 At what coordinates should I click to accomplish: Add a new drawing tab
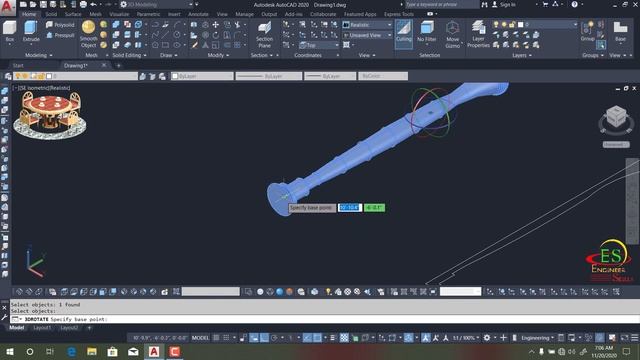118,65
